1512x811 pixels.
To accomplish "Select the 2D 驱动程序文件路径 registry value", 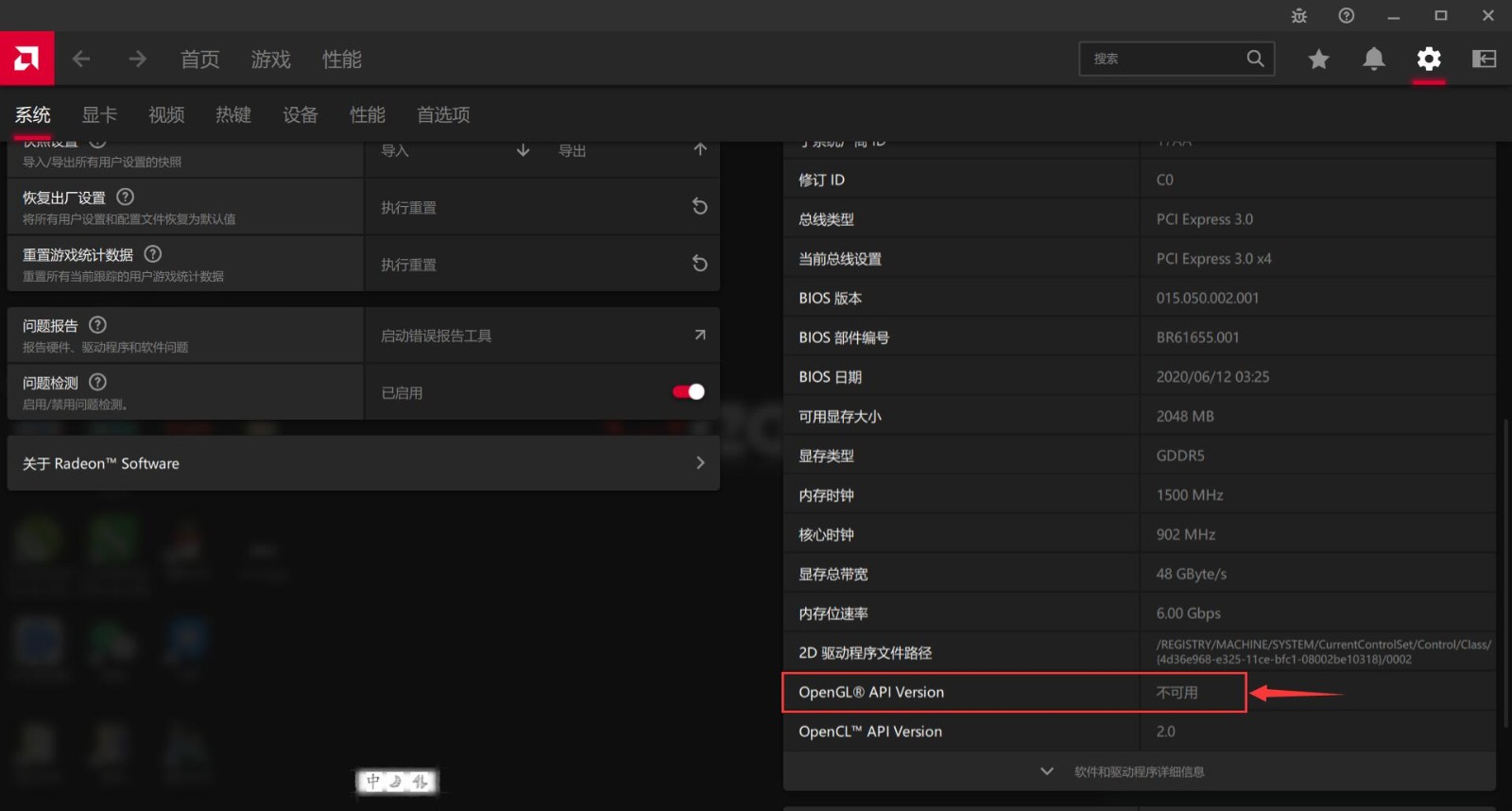I will tap(1324, 652).
